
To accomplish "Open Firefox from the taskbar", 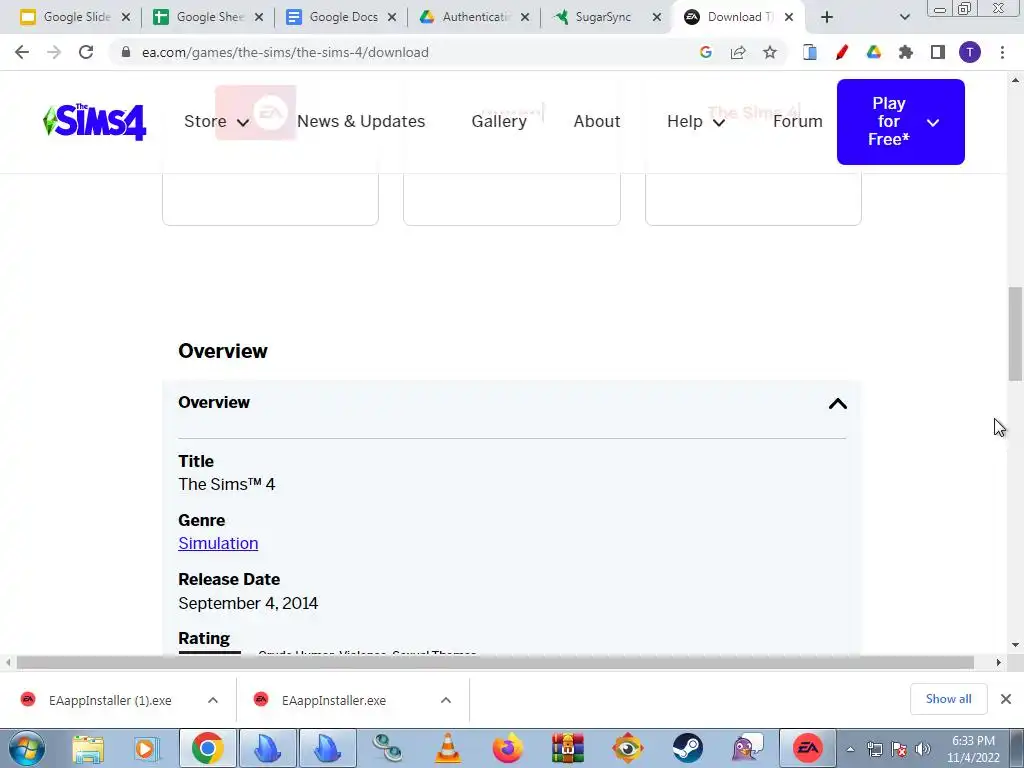I will coord(508,748).
